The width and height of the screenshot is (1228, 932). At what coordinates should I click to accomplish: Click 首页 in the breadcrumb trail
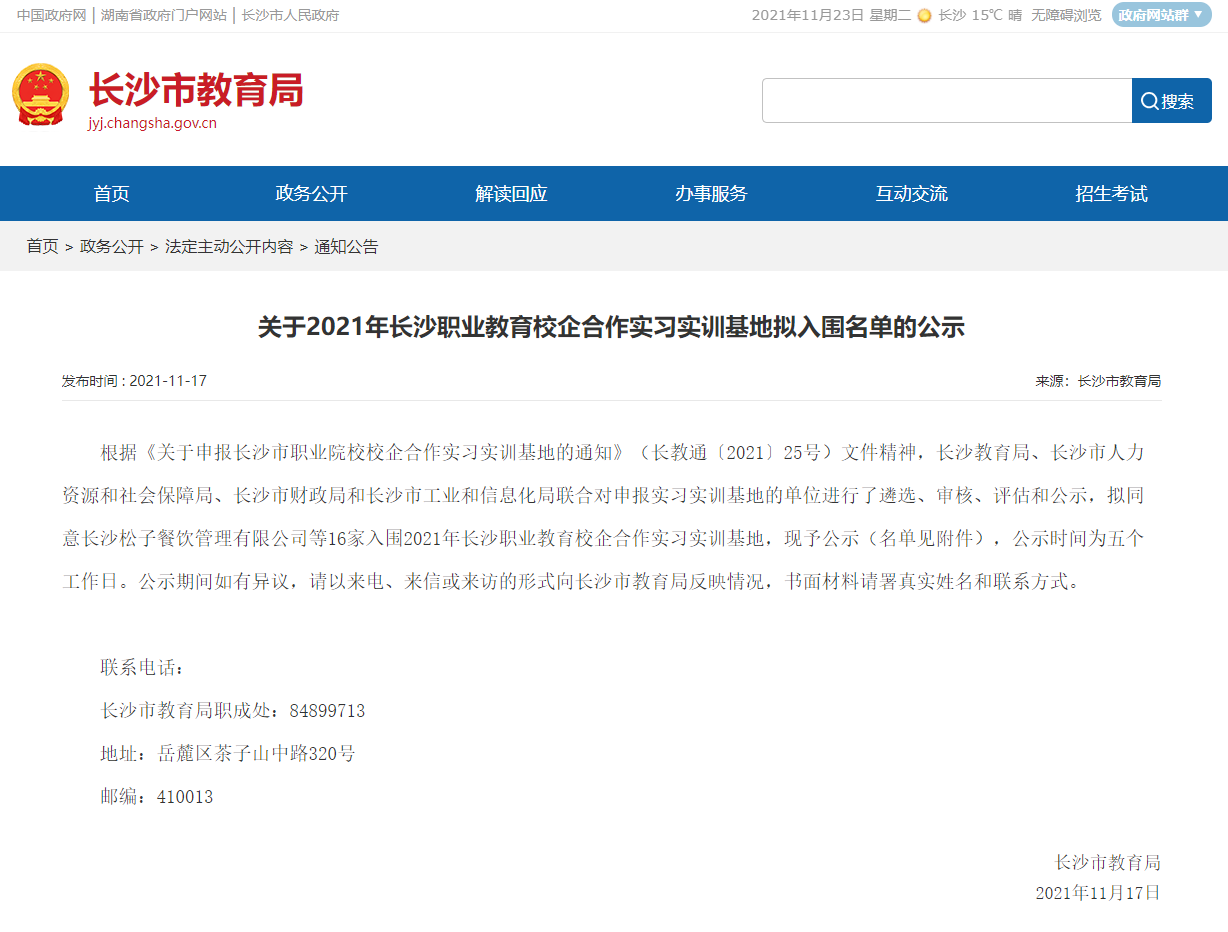pos(42,247)
